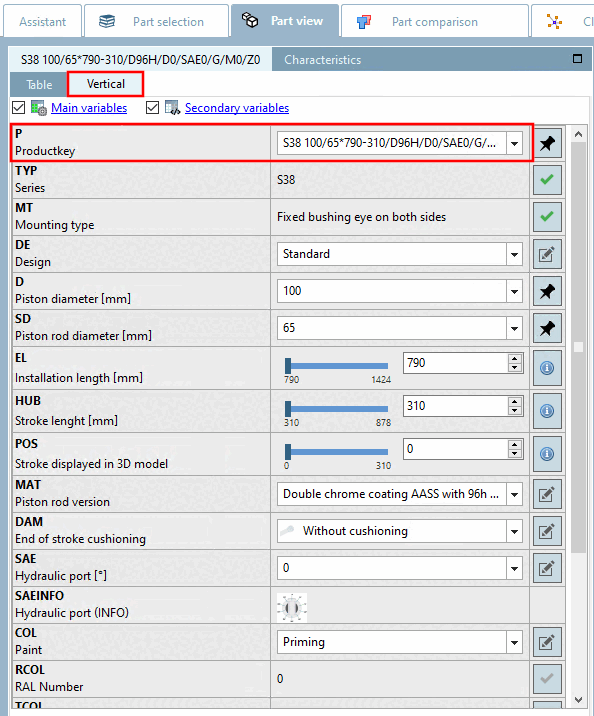The height and width of the screenshot is (716, 594).
Task: Switch to the Part comparison tab
Action: 435,21
